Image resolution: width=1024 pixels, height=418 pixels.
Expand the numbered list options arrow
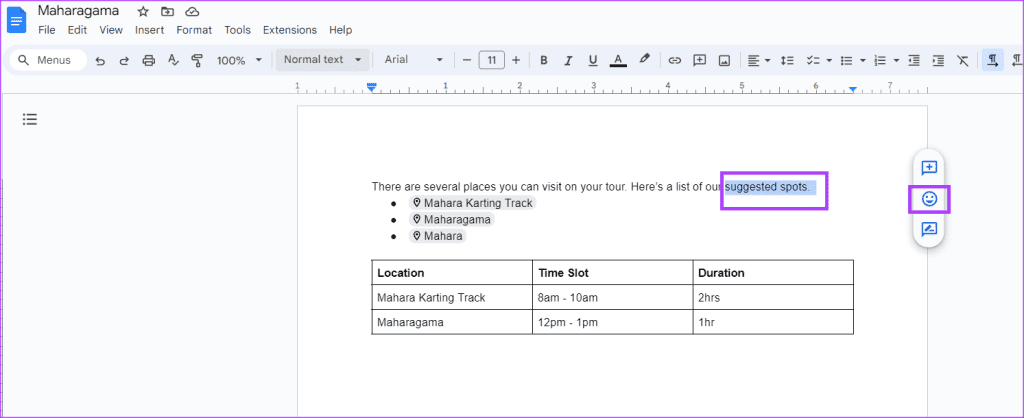pyautogui.click(x=897, y=61)
